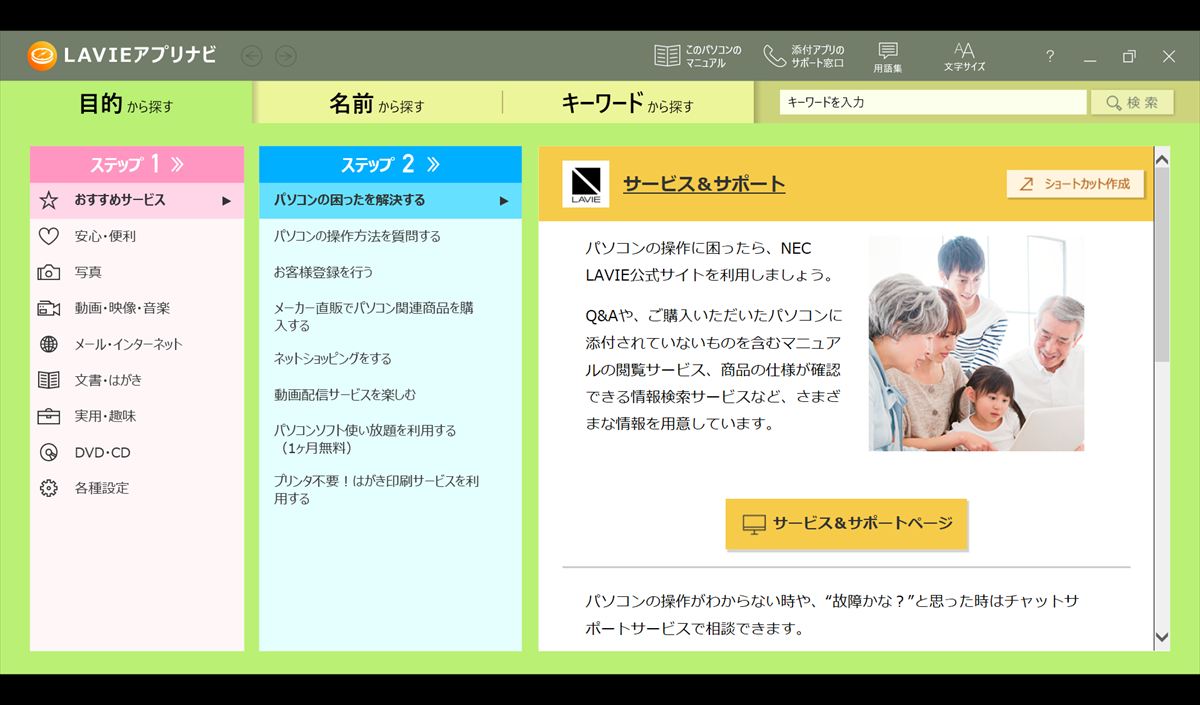The width and height of the screenshot is (1200, 705).
Task: Select the gear icon for 各種設定
Action: (48, 488)
